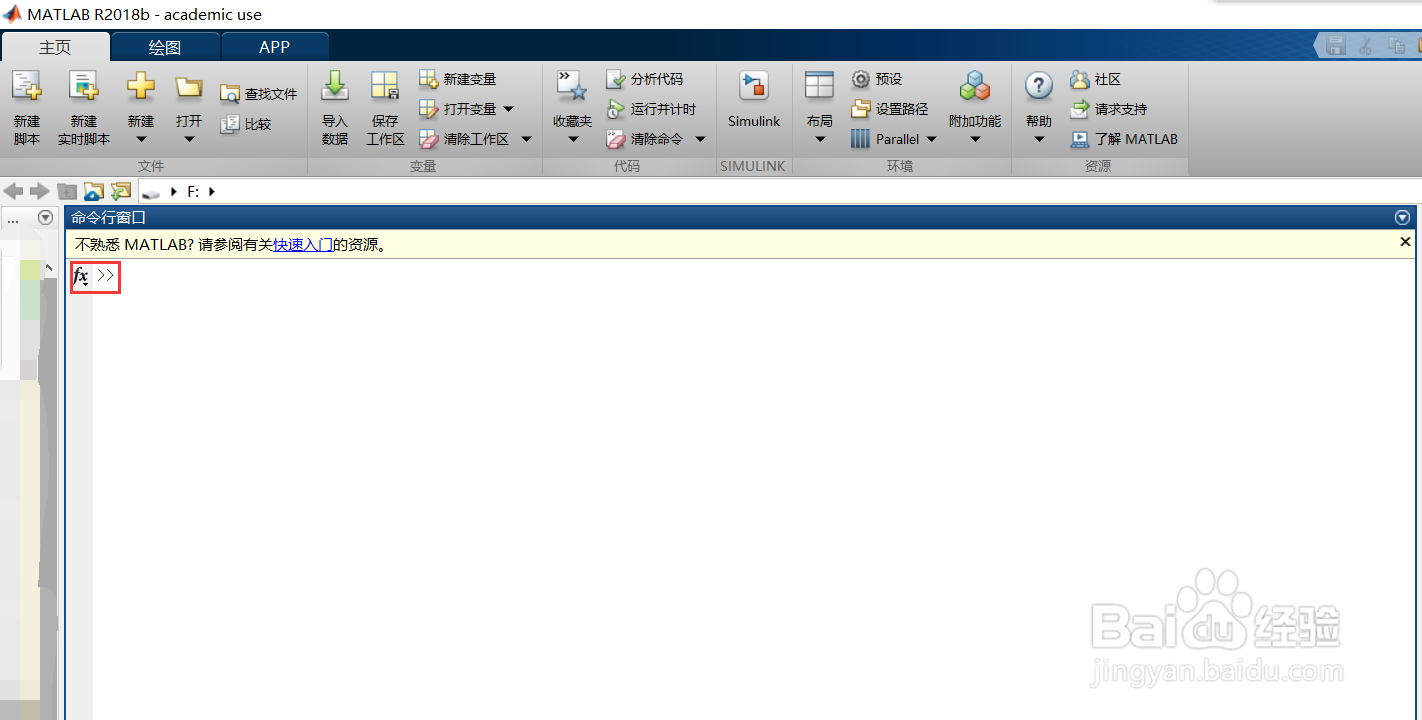
Task: Expand the 布局 dropdown arrow
Action: coord(820,140)
